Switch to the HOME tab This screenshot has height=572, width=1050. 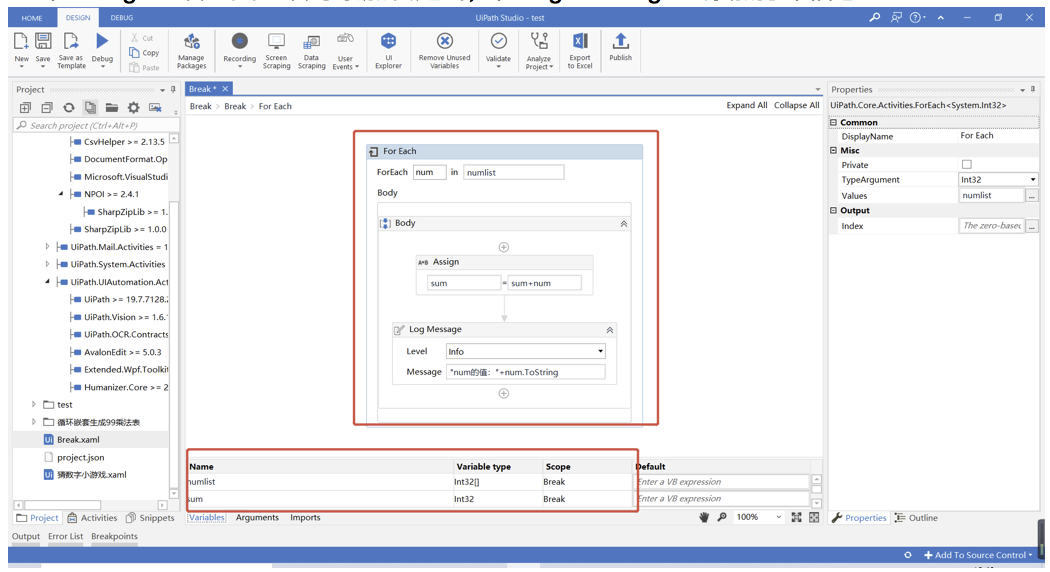31,18
